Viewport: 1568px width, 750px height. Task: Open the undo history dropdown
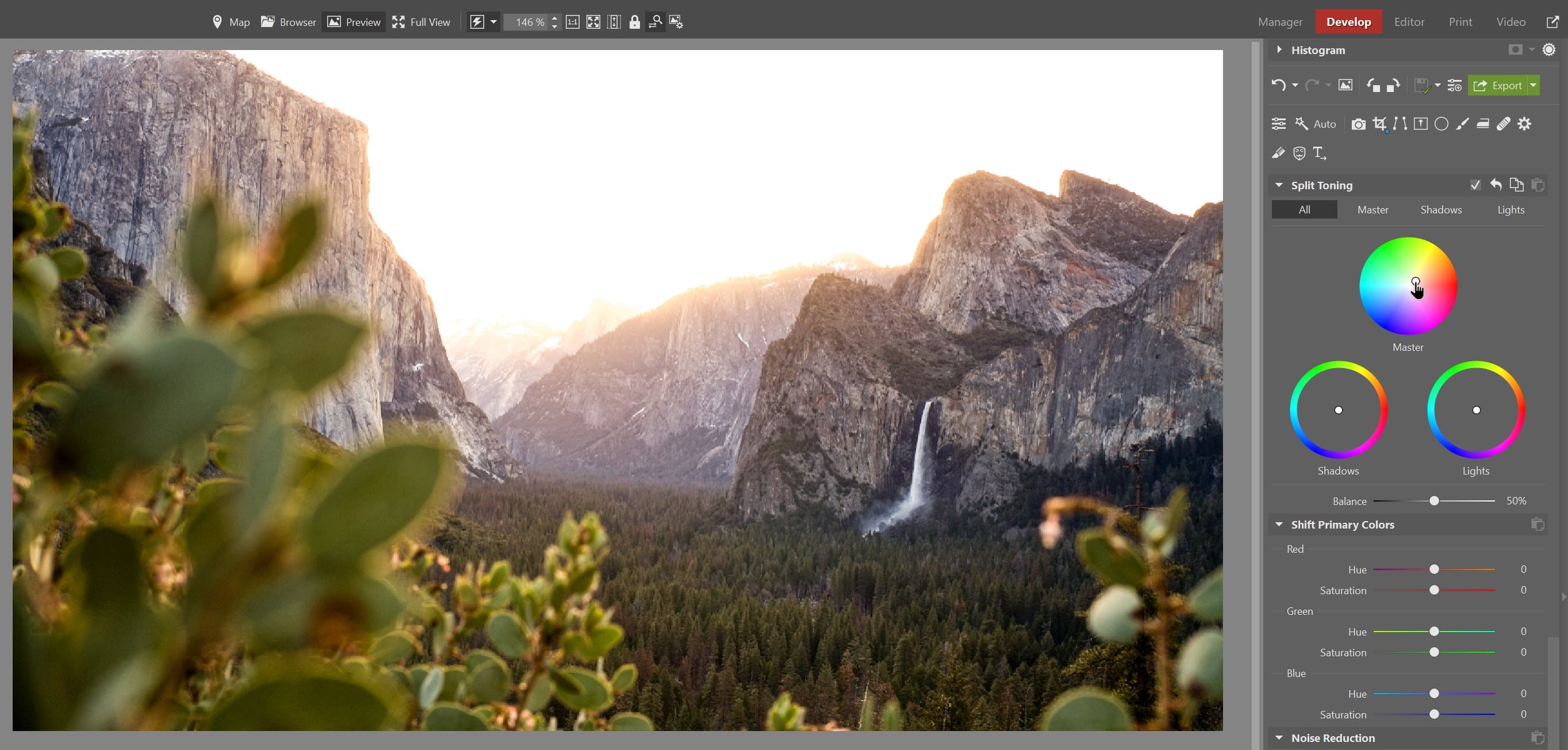pyautogui.click(x=1295, y=85)
